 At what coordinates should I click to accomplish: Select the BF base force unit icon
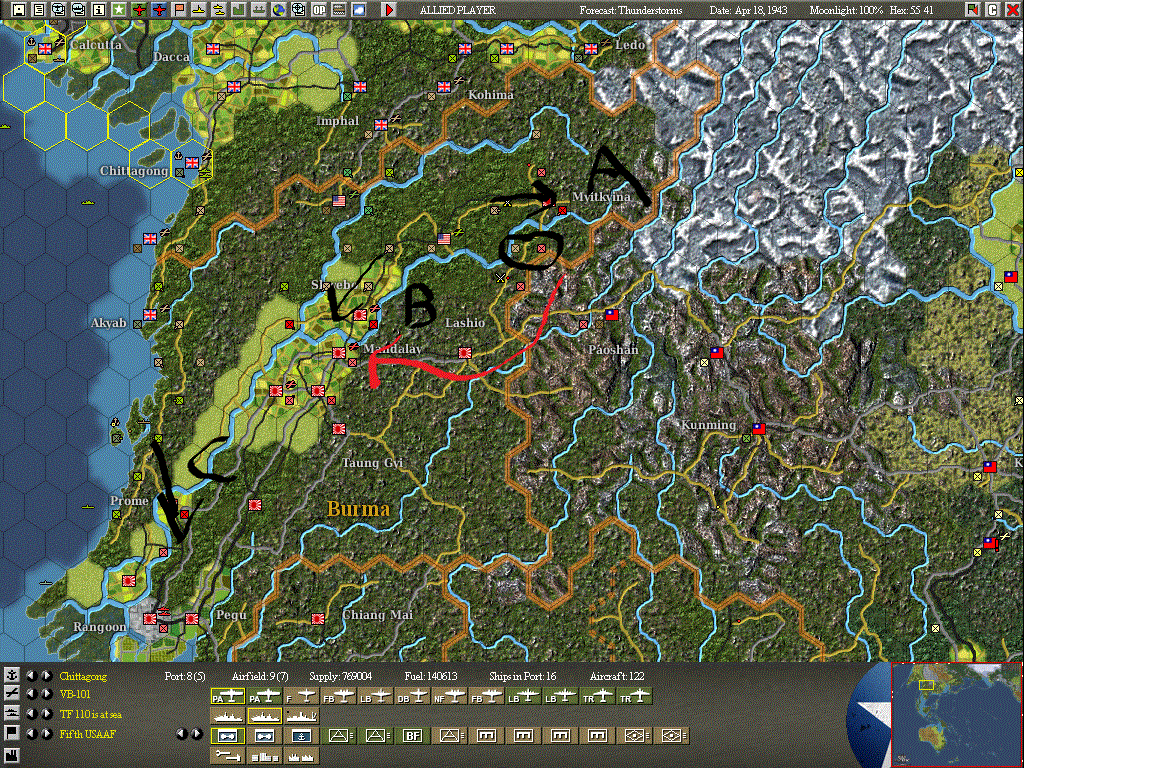click(x=413, y=736)
